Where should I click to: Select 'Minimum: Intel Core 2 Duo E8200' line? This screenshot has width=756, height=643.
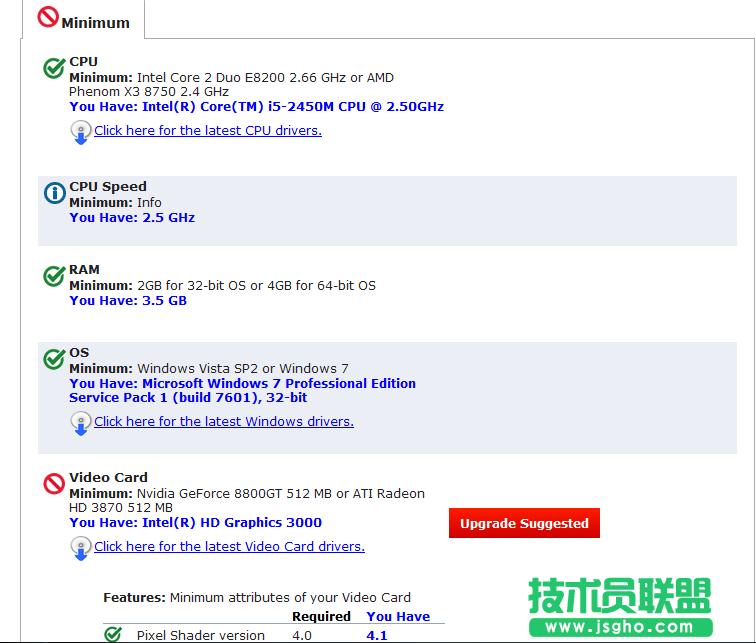tap(231, 78)
